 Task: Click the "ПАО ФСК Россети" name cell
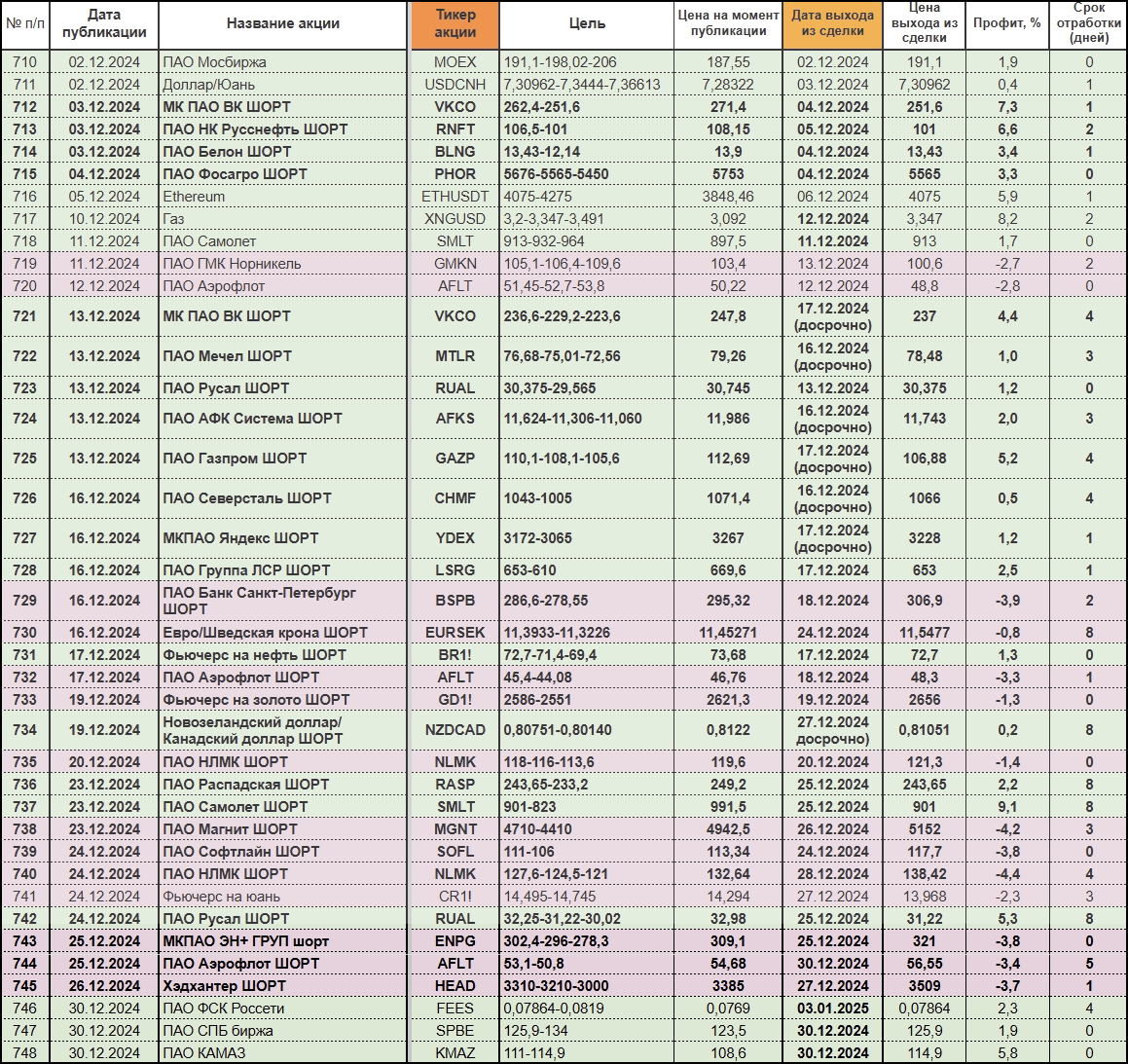click(282, 1008)
